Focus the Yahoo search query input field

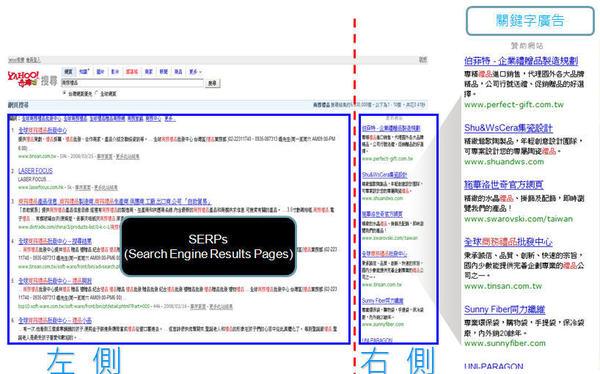tap(132, 83)
